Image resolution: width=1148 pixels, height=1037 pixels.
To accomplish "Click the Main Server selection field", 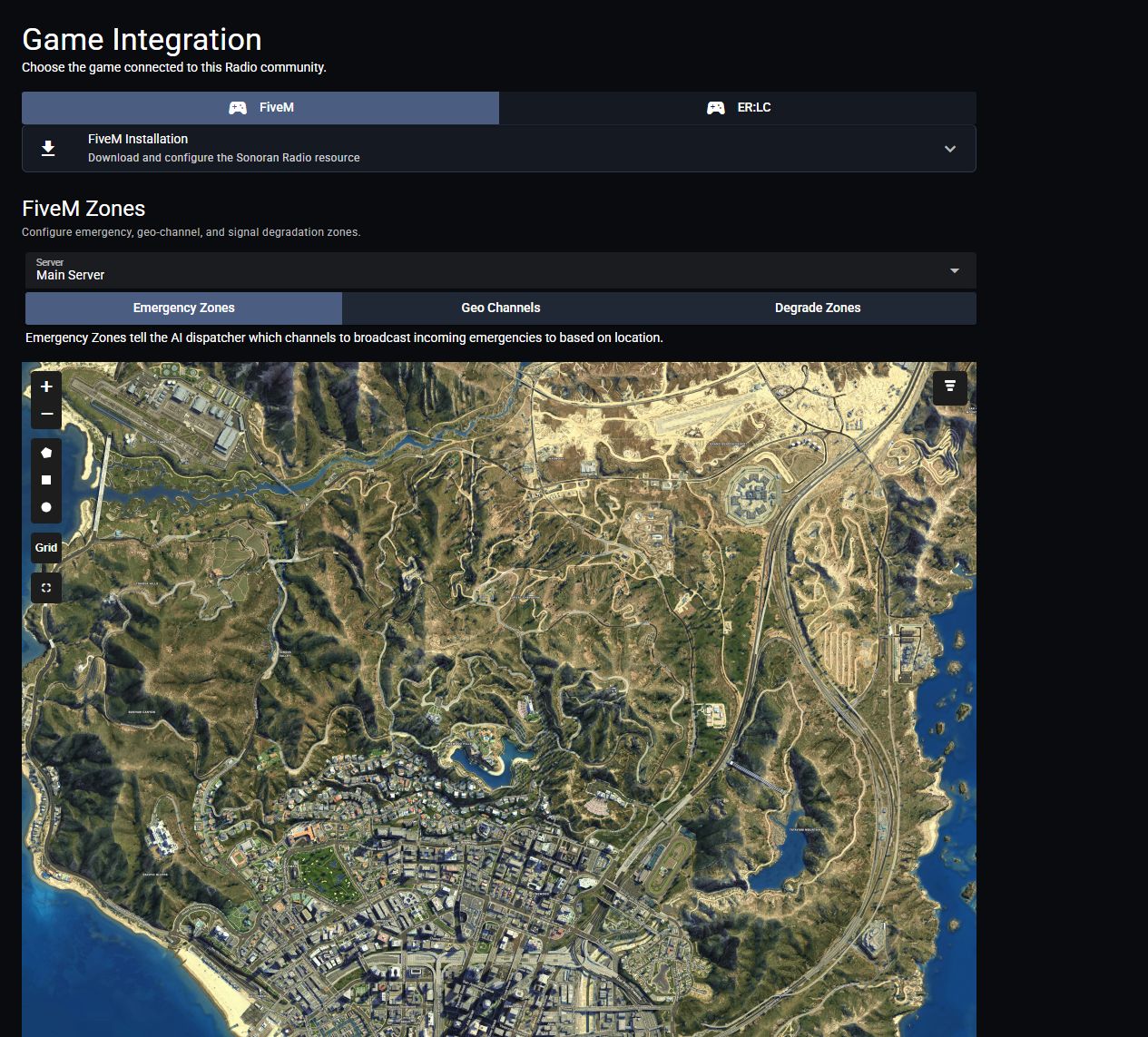I will point(500,270).
